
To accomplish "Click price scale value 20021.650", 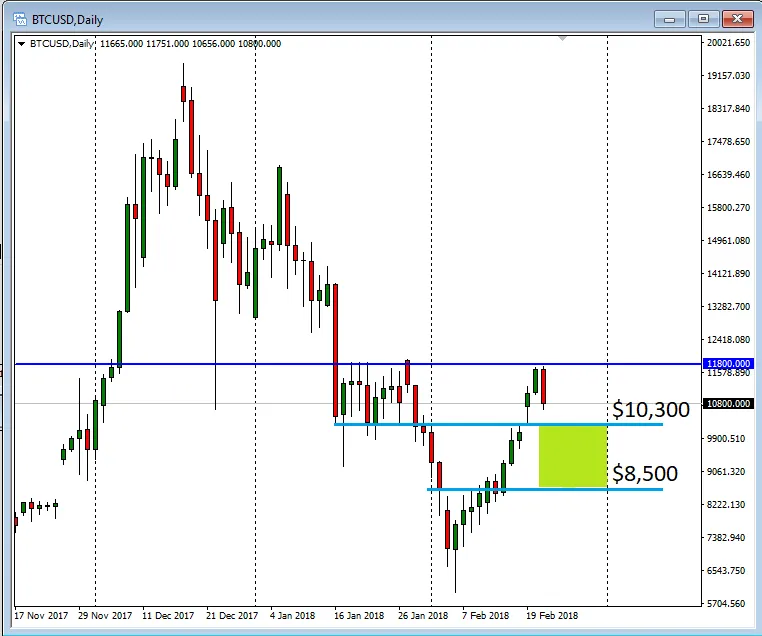I will coord(728,43).
